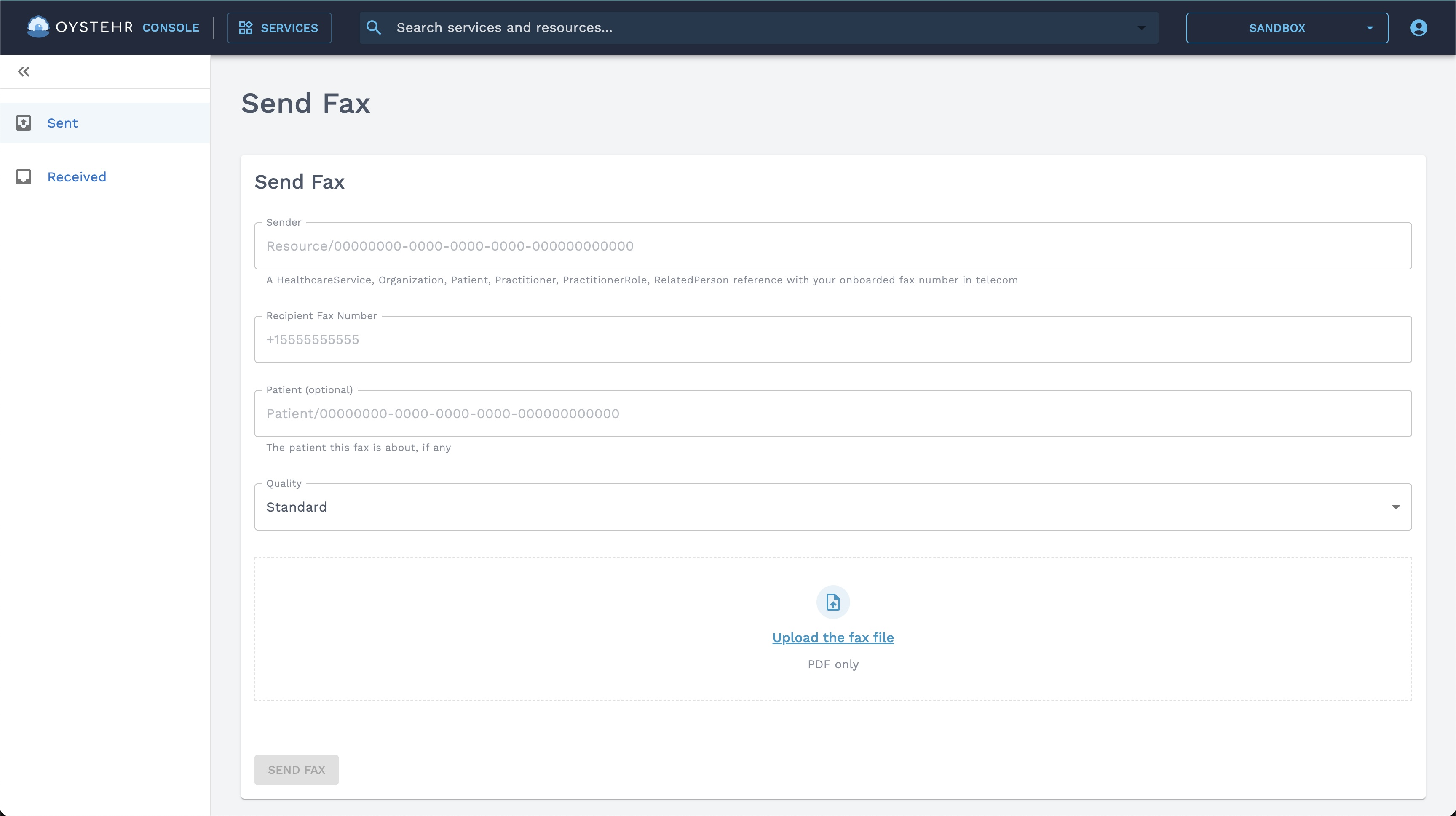Click the file upload icon

pos(833,602)
